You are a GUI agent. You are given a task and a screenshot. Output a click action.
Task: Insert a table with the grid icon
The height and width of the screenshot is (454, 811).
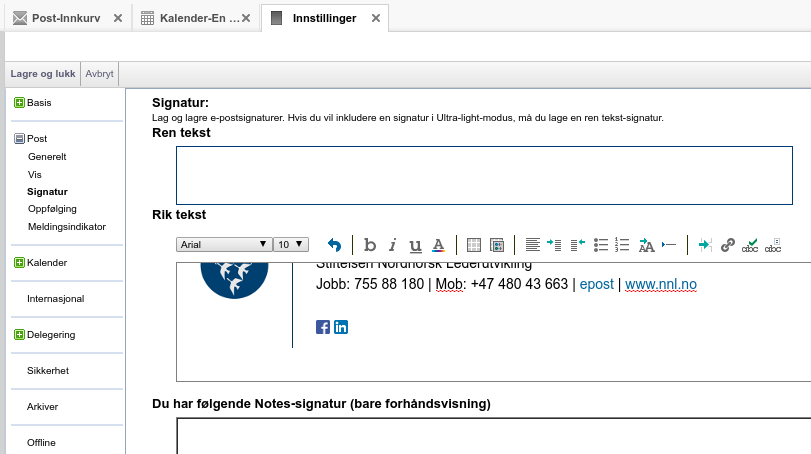coord(474,245)
